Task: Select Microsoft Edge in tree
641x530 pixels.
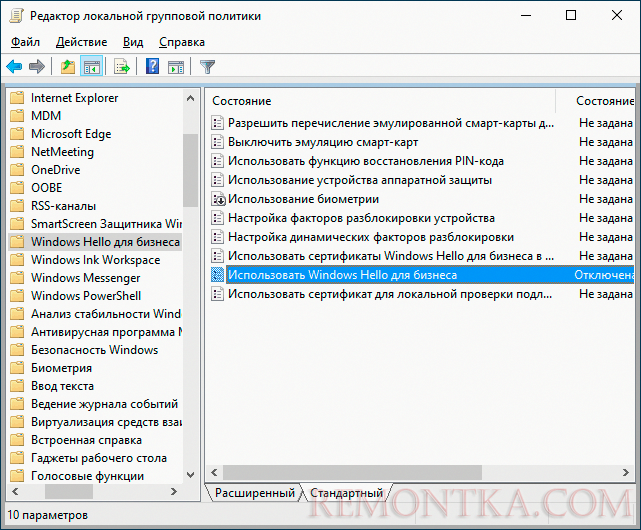Action: [x=71, y=134]
